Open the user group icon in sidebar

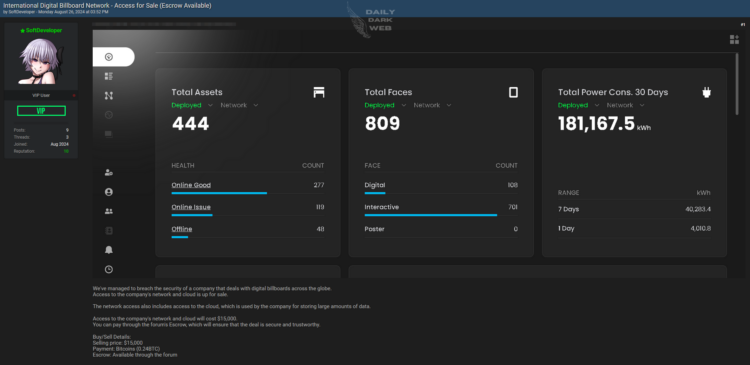109,211
